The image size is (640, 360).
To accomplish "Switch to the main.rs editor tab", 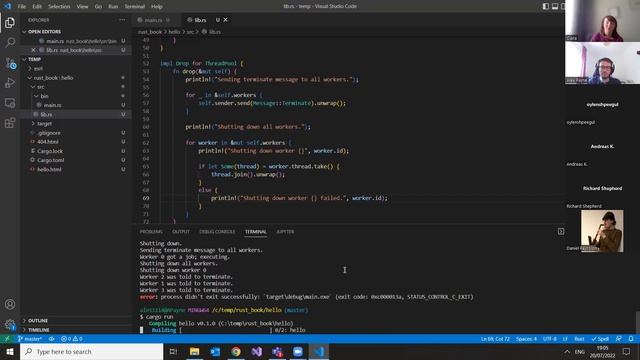I will click(154, 20).
